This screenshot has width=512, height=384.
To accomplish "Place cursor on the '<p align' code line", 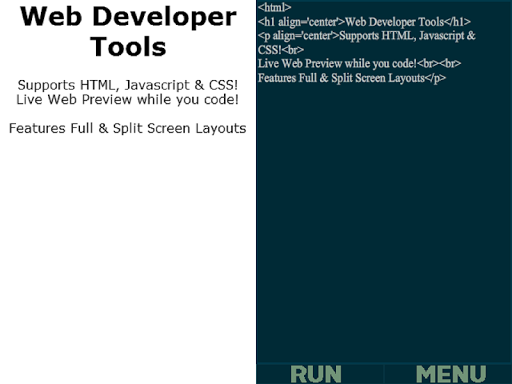I will pyautogui.click(x=366, y=36).
